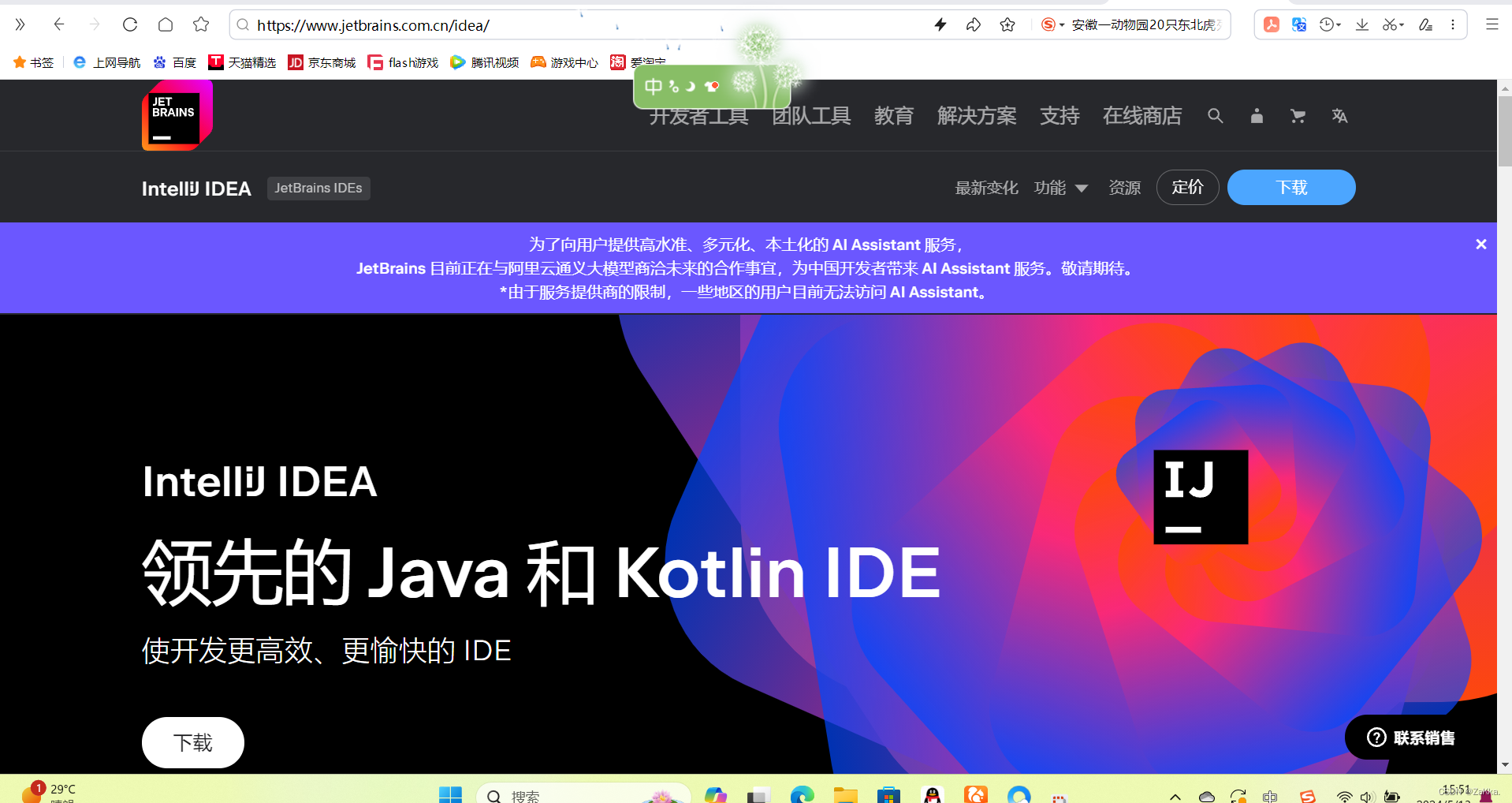Show hidden system tray icons

1175,797
